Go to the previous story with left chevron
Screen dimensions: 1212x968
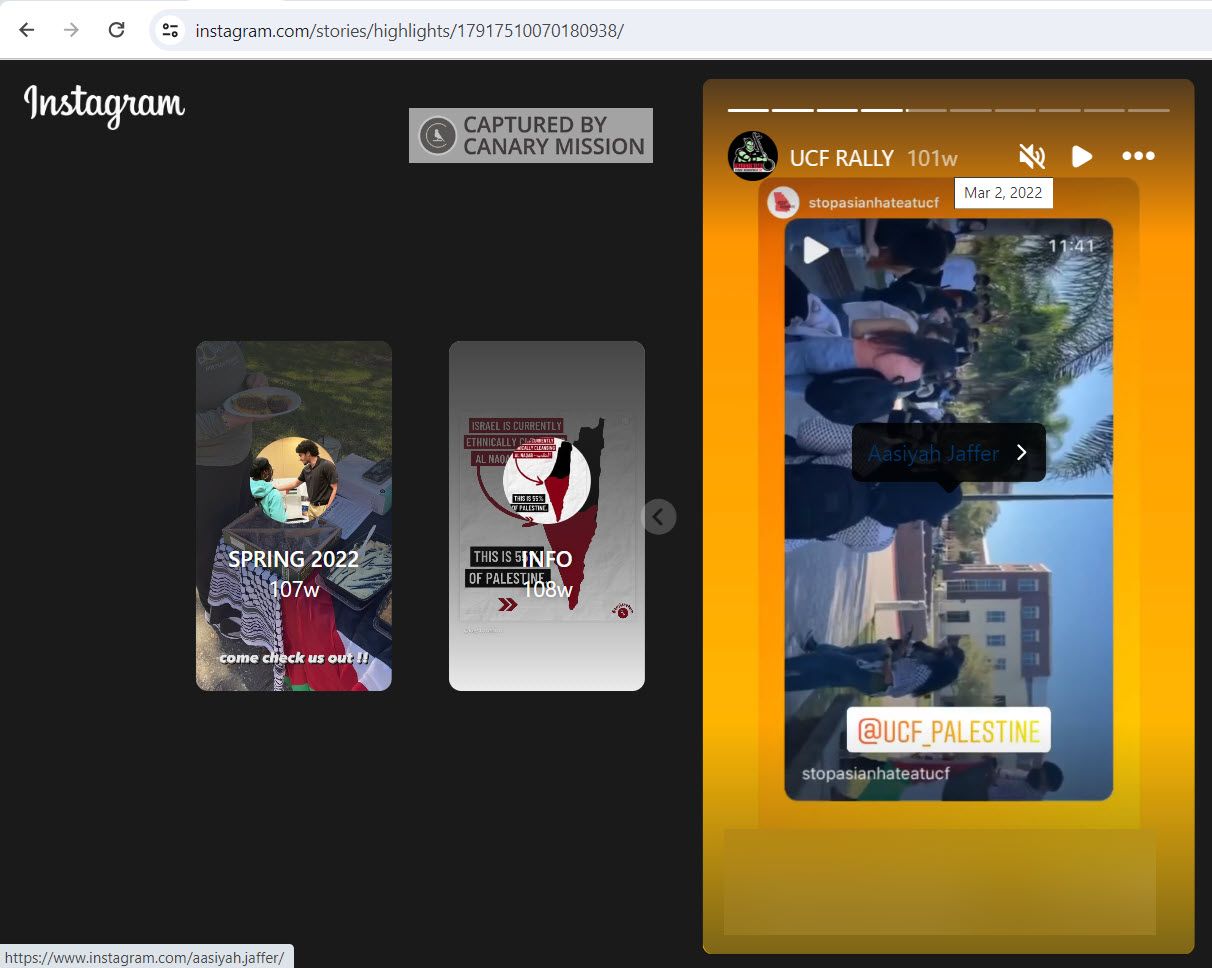tap(658, 516)
